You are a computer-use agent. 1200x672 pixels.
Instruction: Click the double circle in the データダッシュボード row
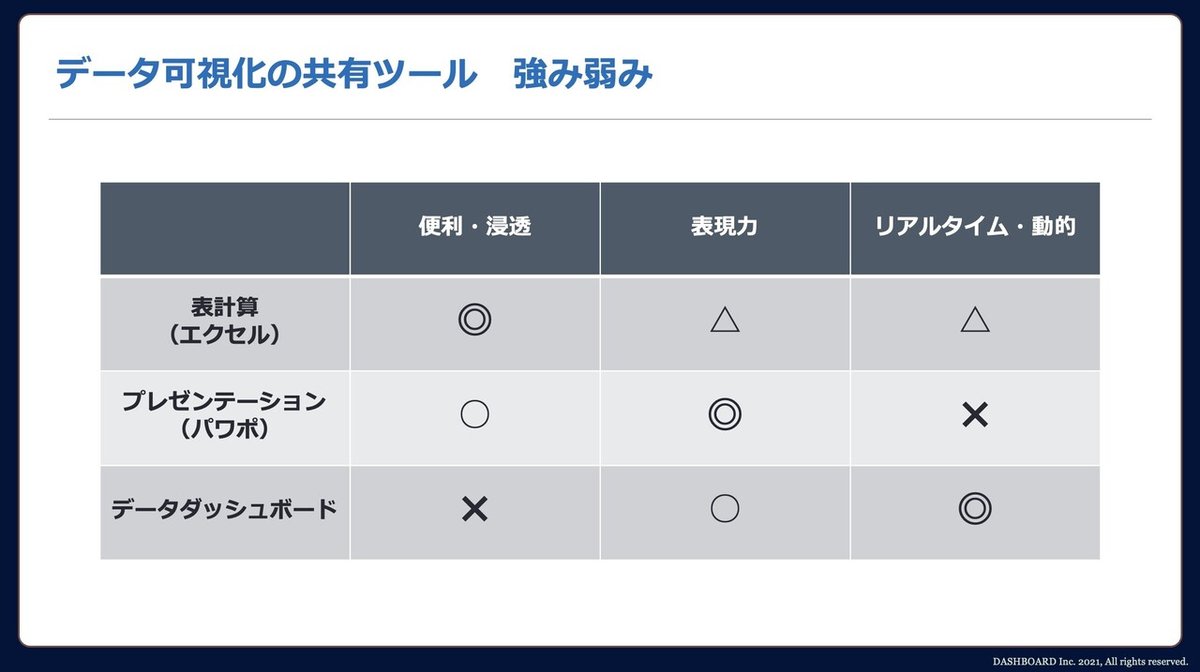tap(974, 509)
